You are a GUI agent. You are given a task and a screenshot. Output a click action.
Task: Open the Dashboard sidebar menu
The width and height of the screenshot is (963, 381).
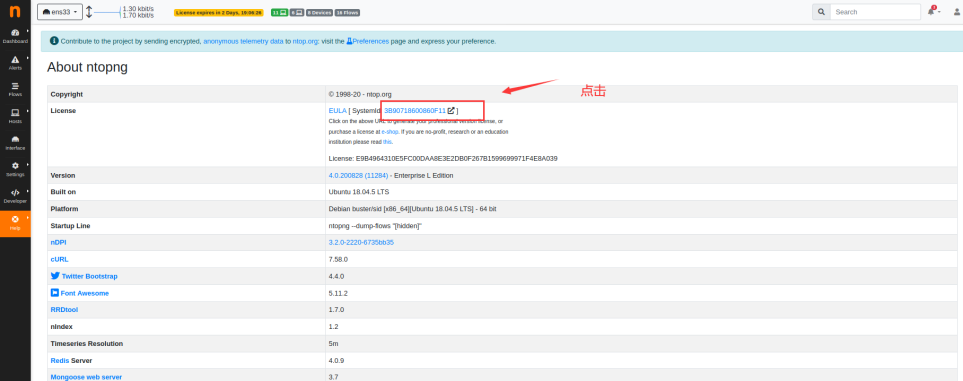[x=15, y=36]
